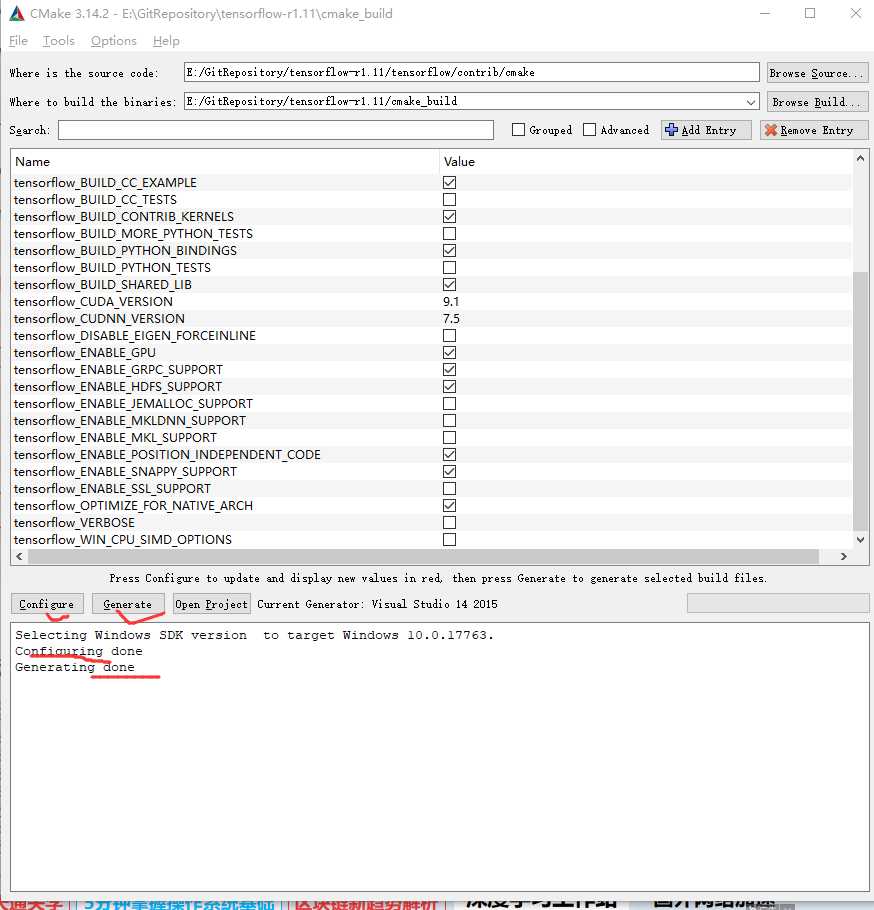Close the CMake window
This screenshot has width=874, height=910.
point(855,13)
